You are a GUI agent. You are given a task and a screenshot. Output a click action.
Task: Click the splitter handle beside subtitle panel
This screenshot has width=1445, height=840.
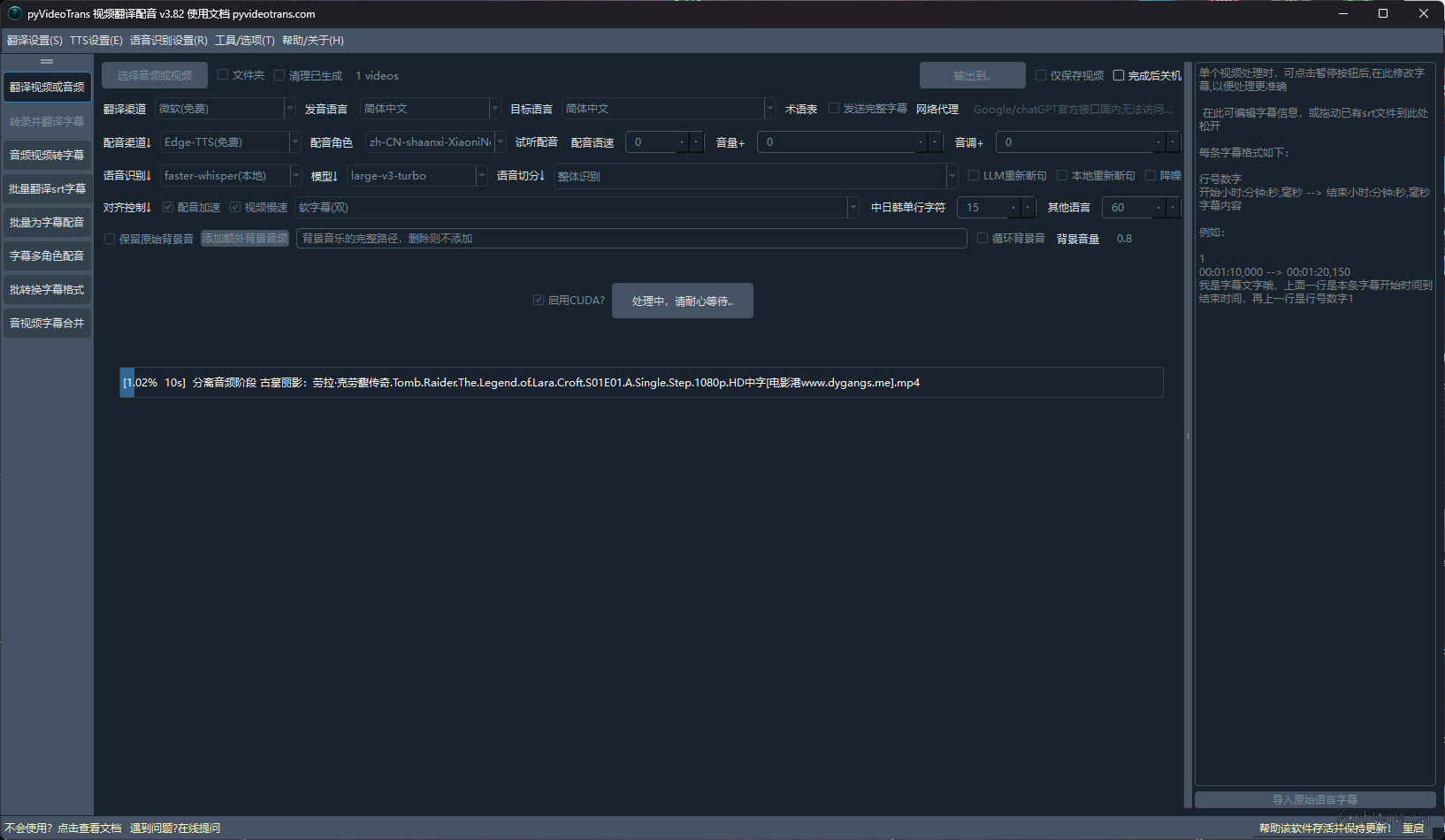(1188, 435)
